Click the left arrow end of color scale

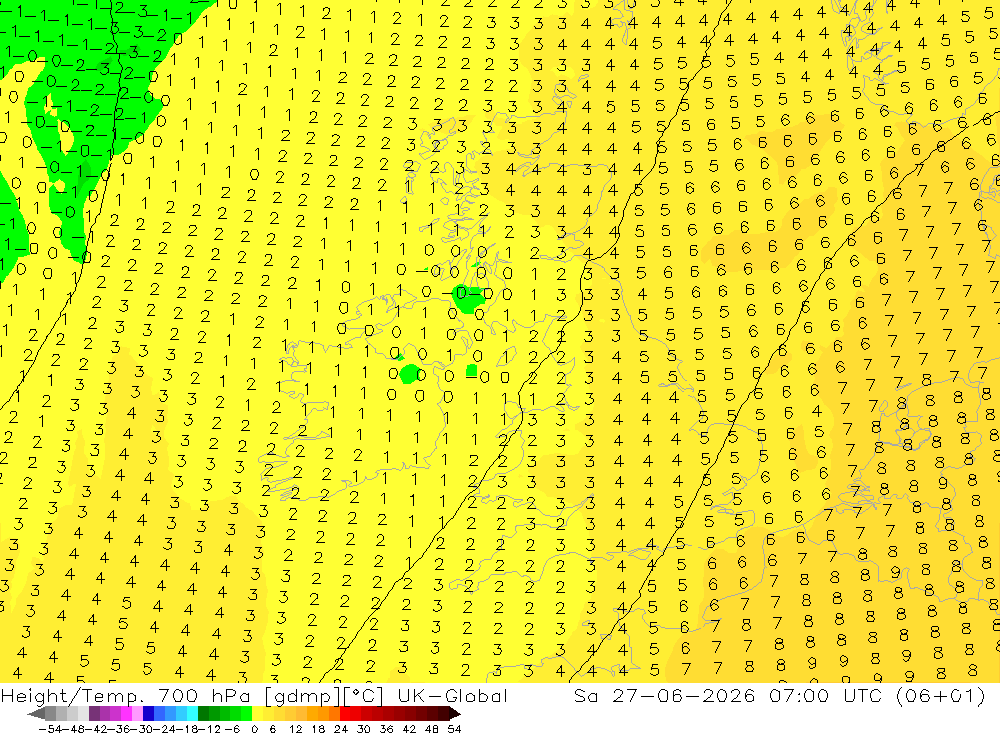[36, 713]
